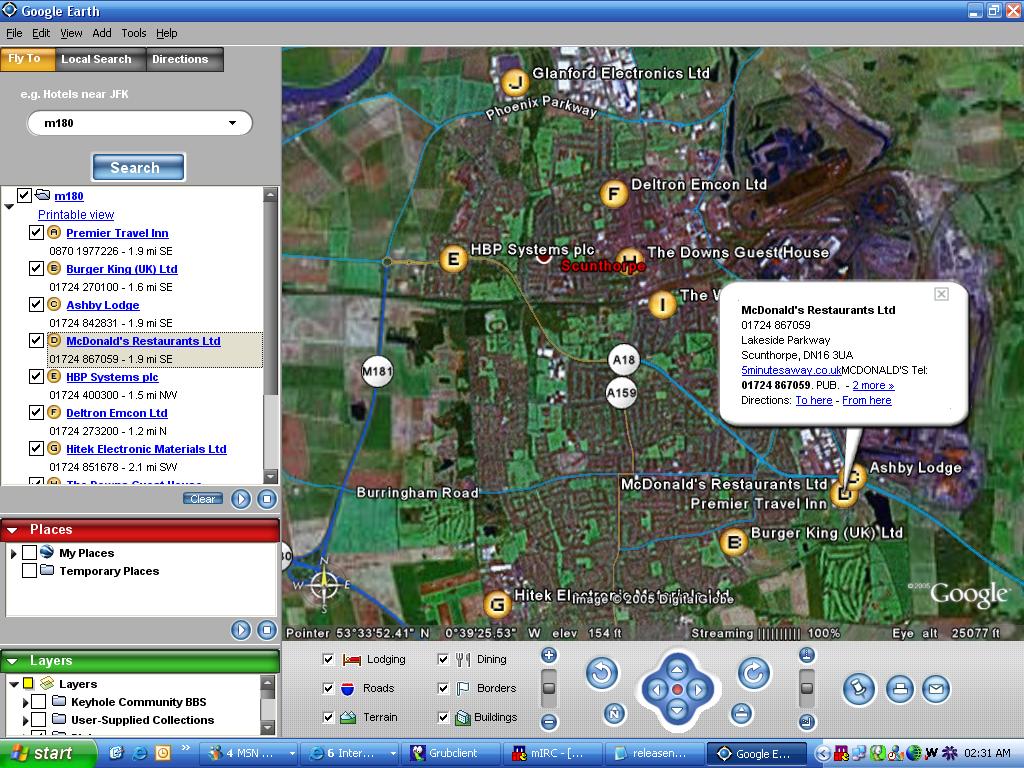The height and width of the screenshot is (768, 1024).
Task: Rotate the view counter-clockwise
Action: click(x=601, y=674)
